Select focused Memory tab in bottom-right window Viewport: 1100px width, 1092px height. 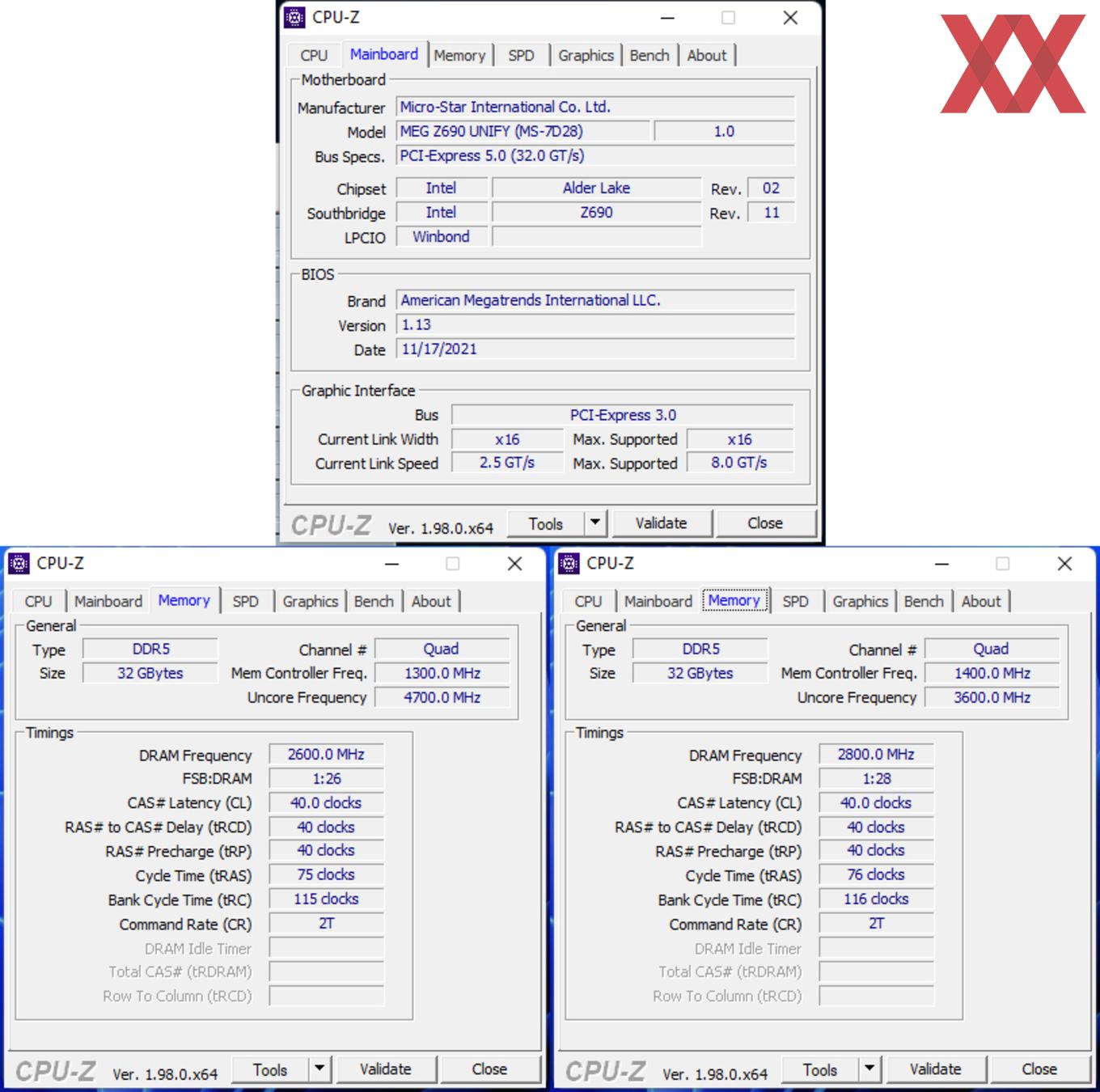click(734, 599)
